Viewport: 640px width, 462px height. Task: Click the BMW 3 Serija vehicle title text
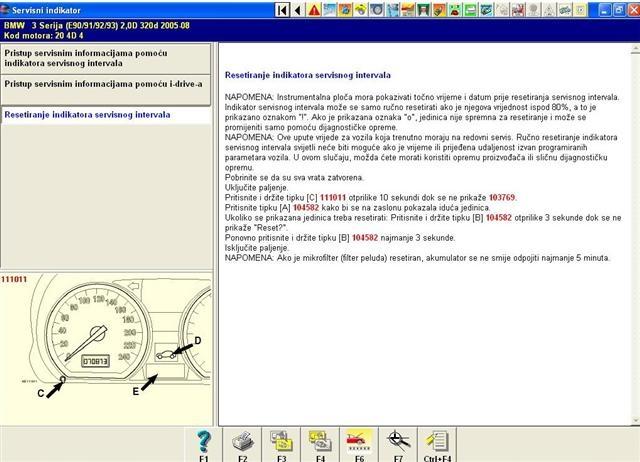pyautogui.click(x=97, y=25)
